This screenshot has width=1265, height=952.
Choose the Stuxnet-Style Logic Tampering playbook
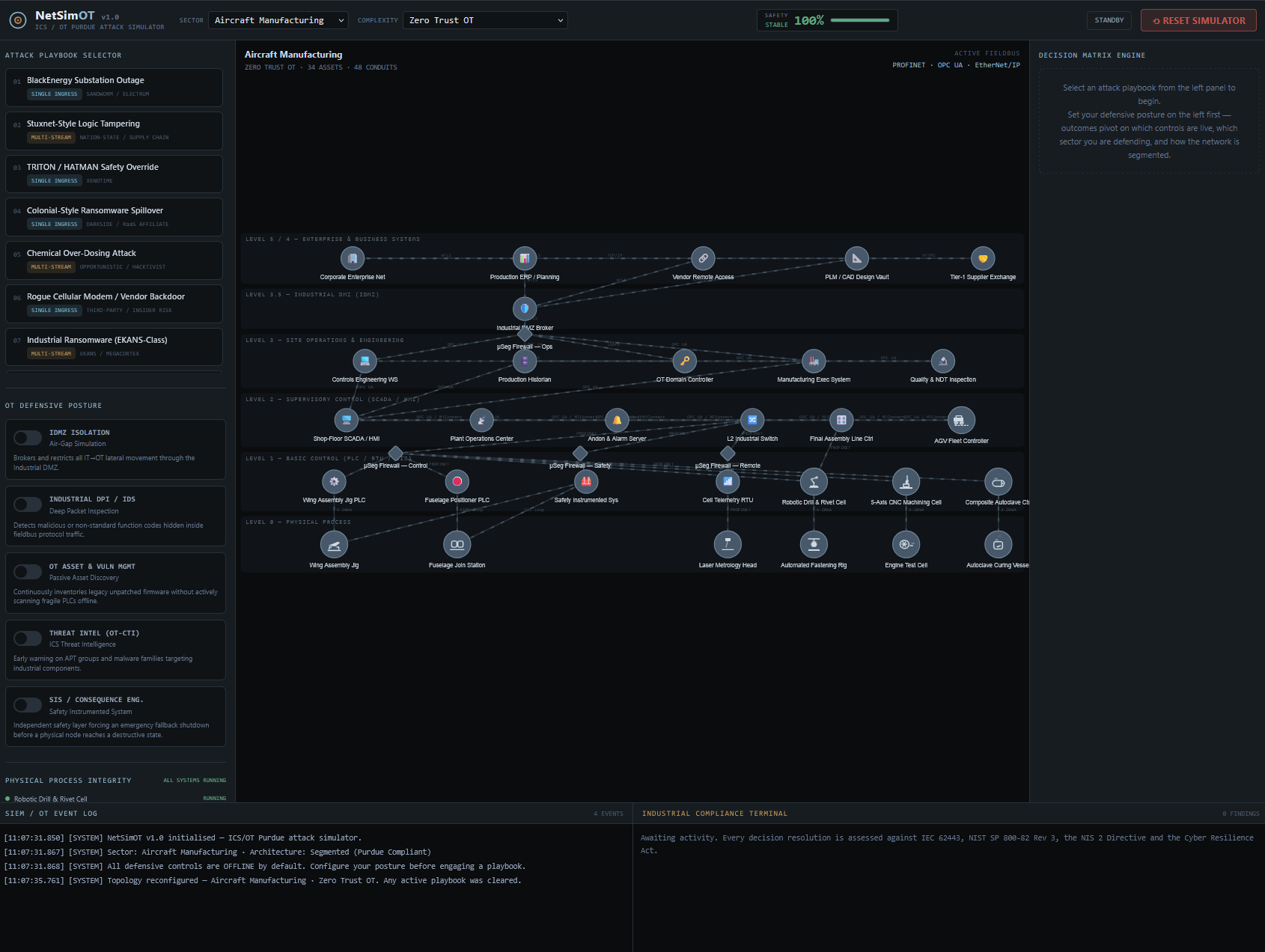(114, 130)
